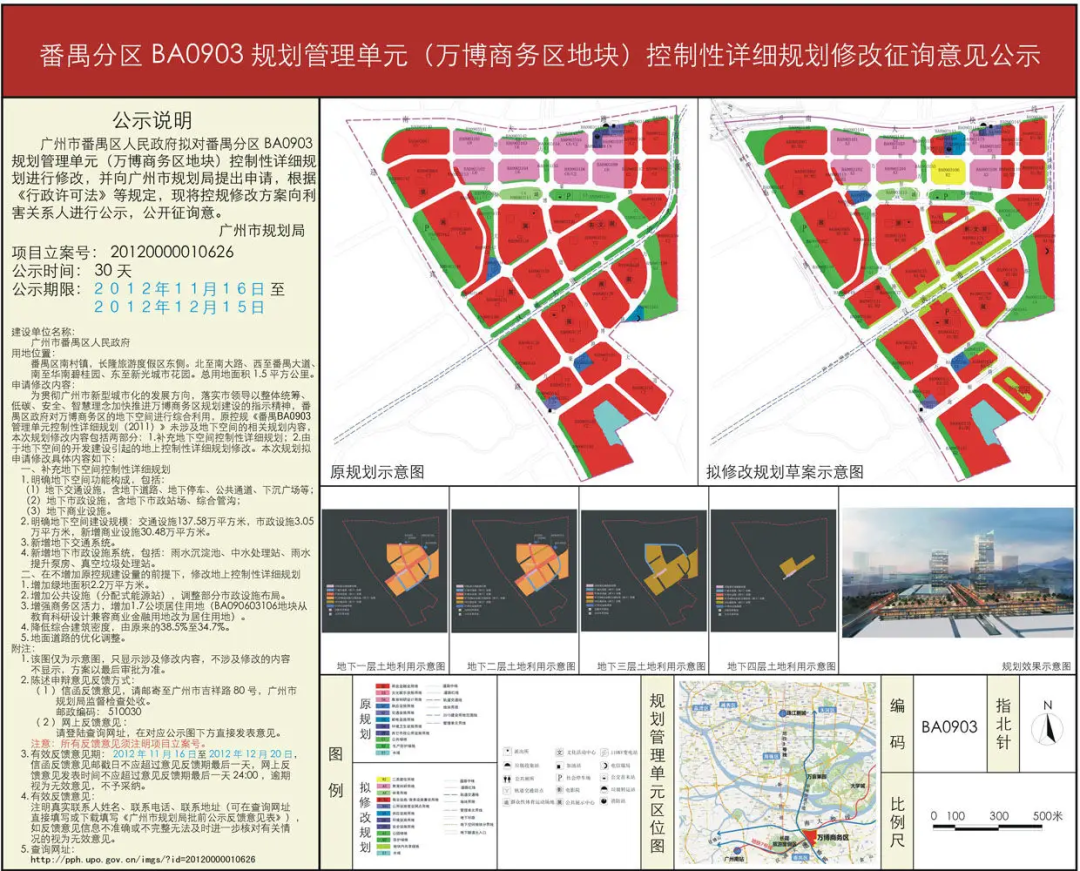
Task: Select the P 社会停车场 parking legend icon
Action: tap(560, 777)
